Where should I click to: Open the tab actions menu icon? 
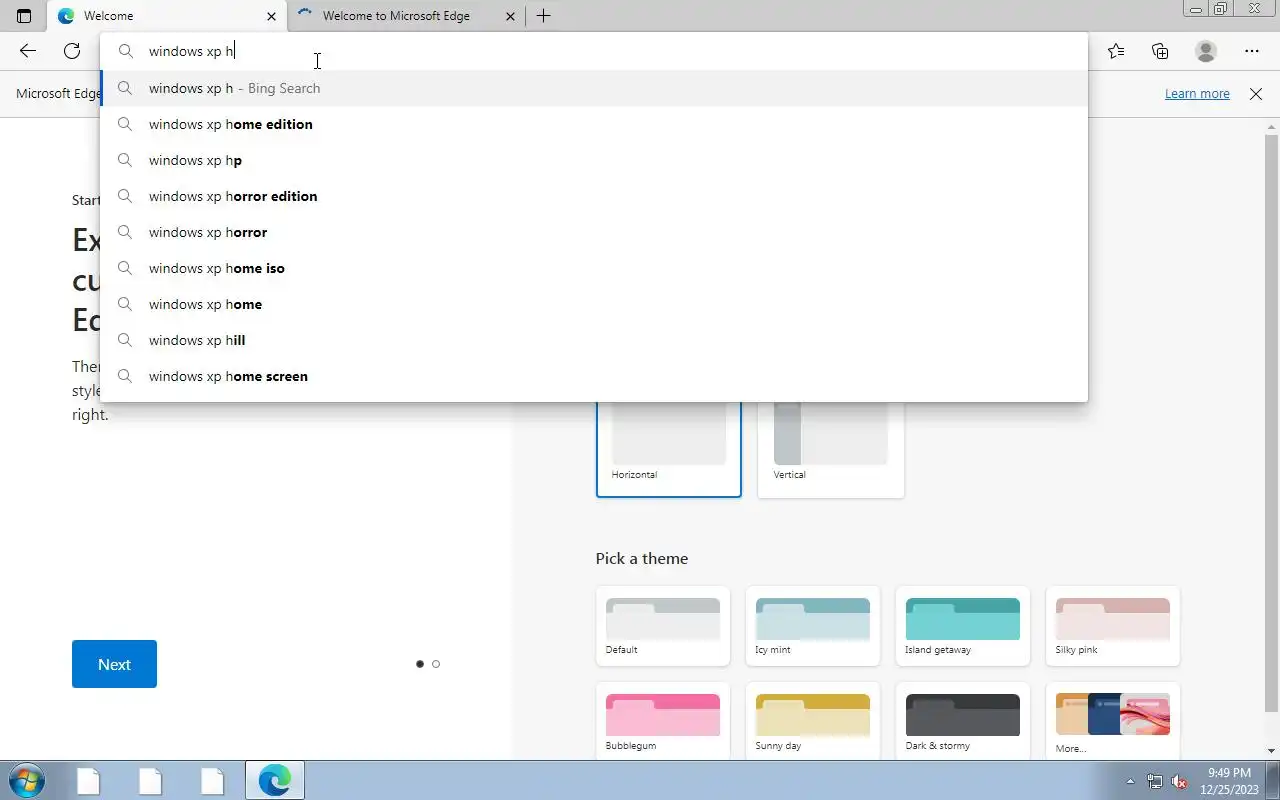(24, 16)
